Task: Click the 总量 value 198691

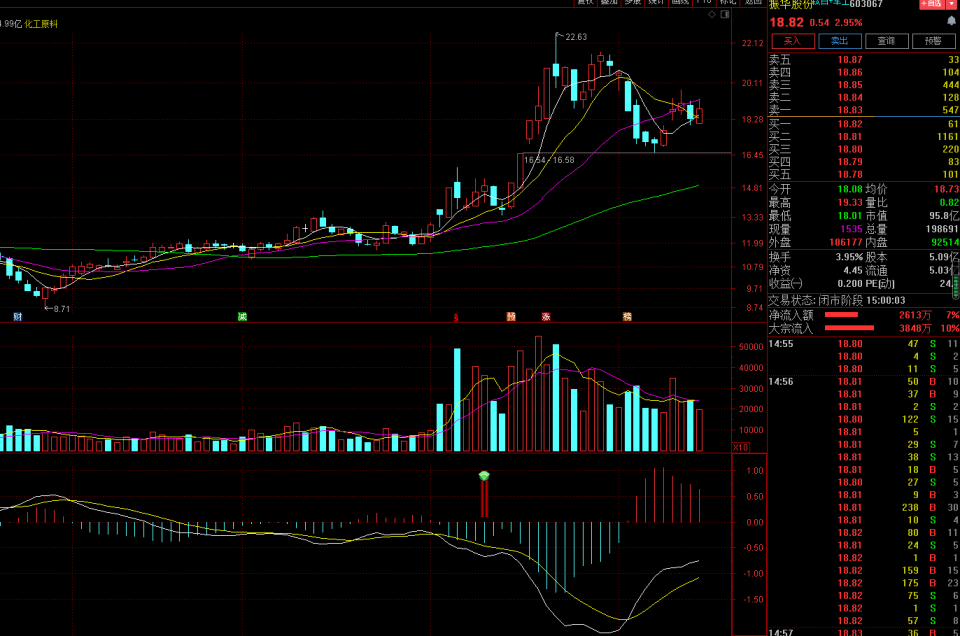Action: (x=942, y=229)
